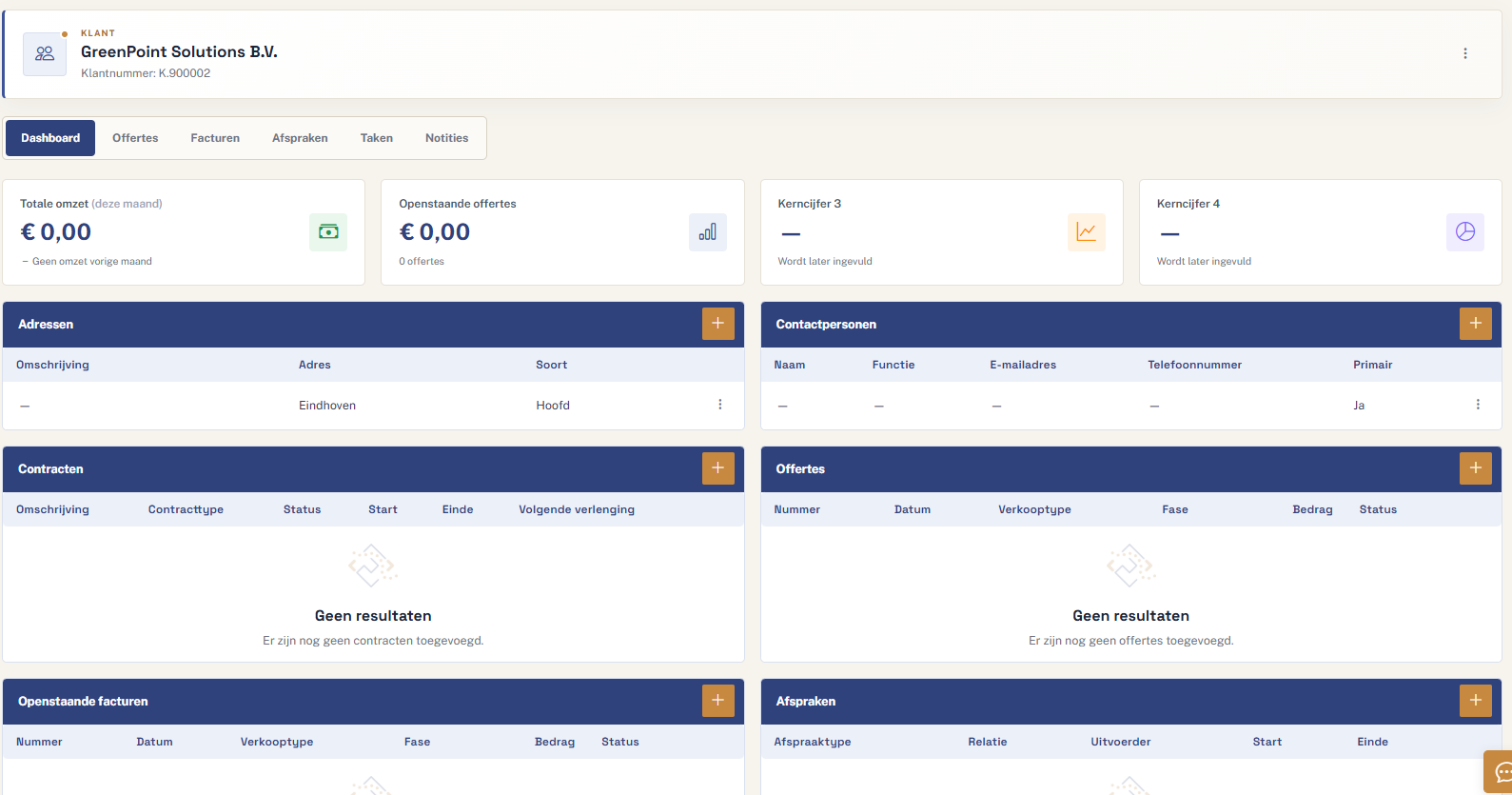Open the Taken tab
The image size is (1512, 795).
pos(377,138)
